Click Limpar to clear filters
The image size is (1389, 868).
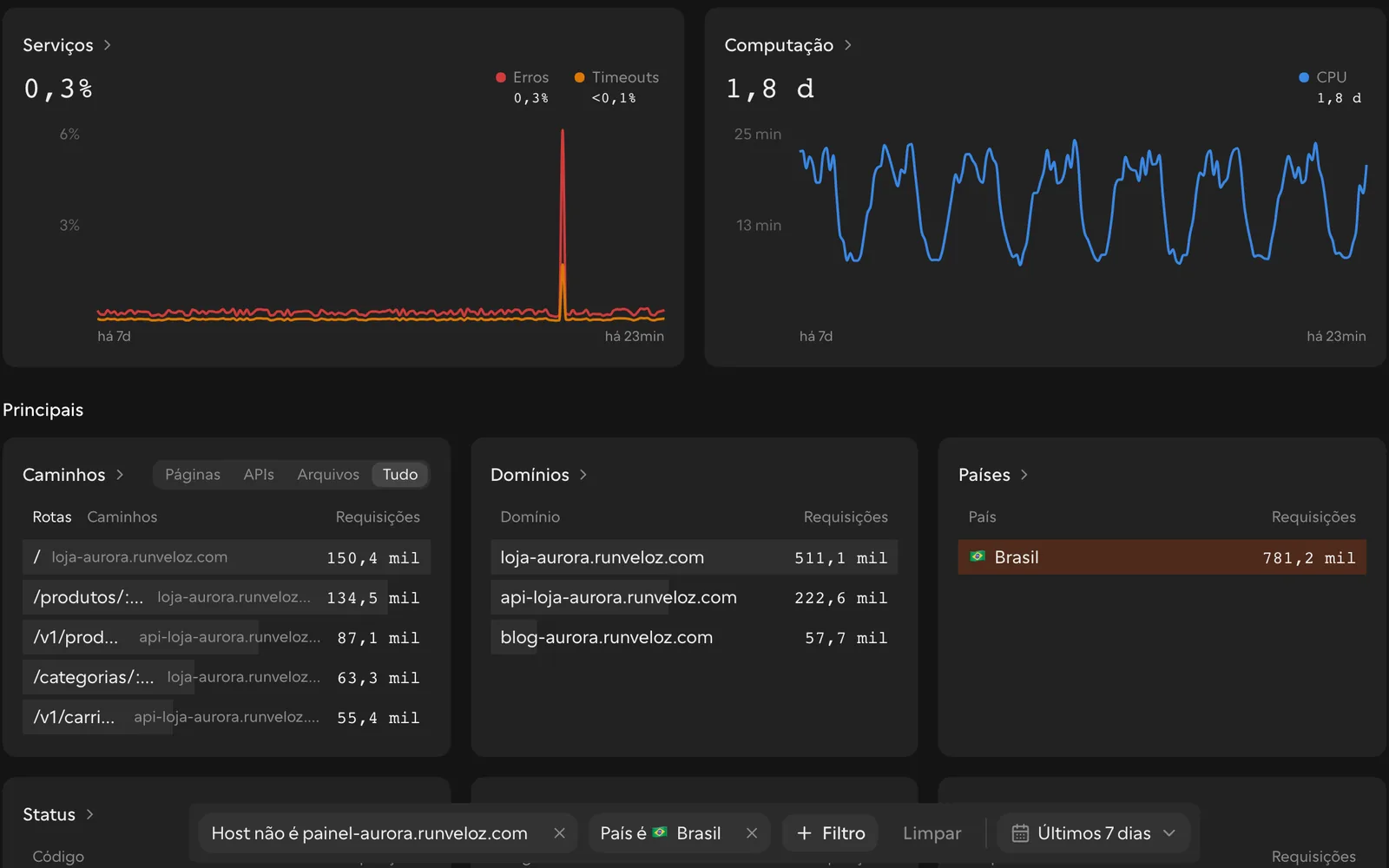click(932, 833)
